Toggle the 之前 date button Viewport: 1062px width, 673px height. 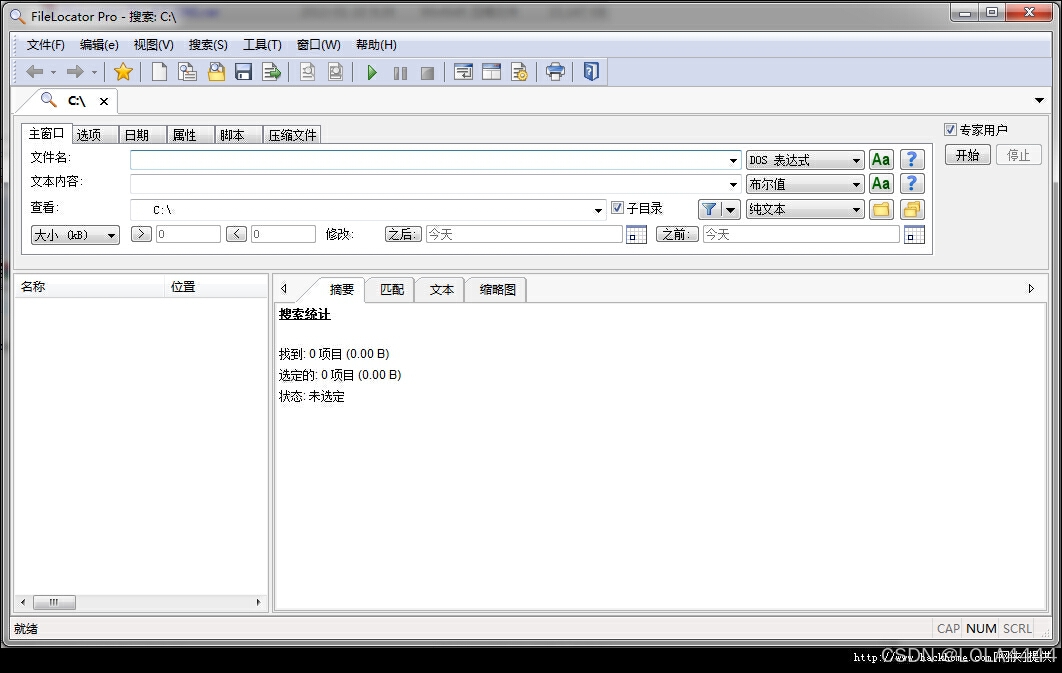[x=677, y=234]
